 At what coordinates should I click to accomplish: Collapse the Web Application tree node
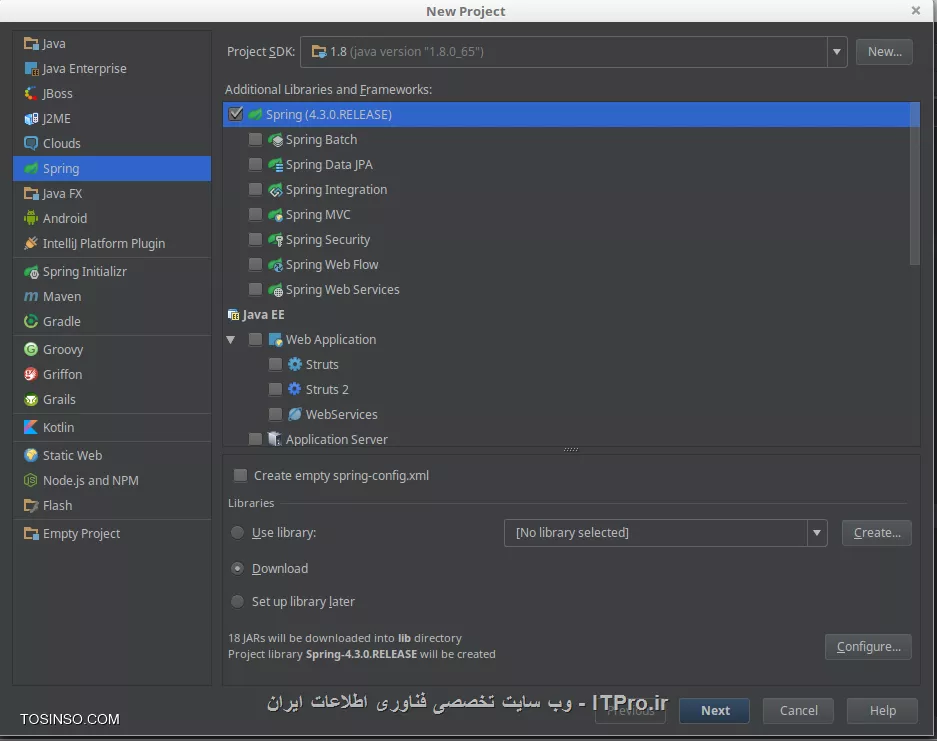click(x=231, y=339)
